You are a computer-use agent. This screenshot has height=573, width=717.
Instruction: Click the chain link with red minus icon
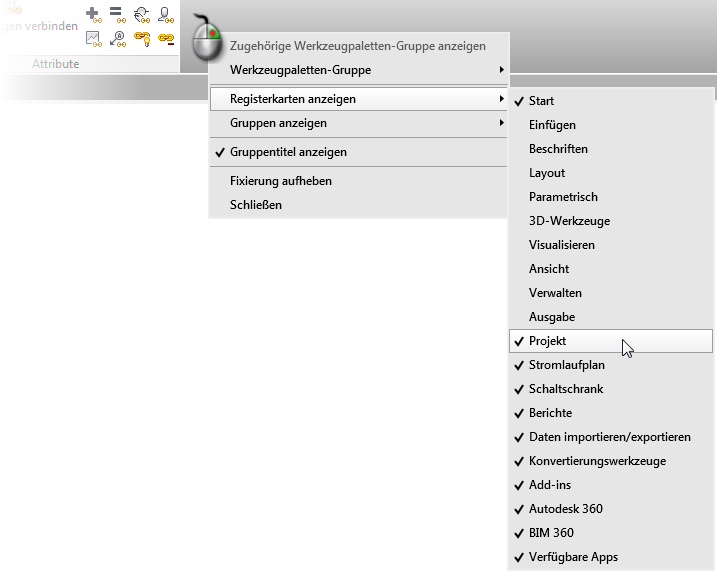[166, 39]
